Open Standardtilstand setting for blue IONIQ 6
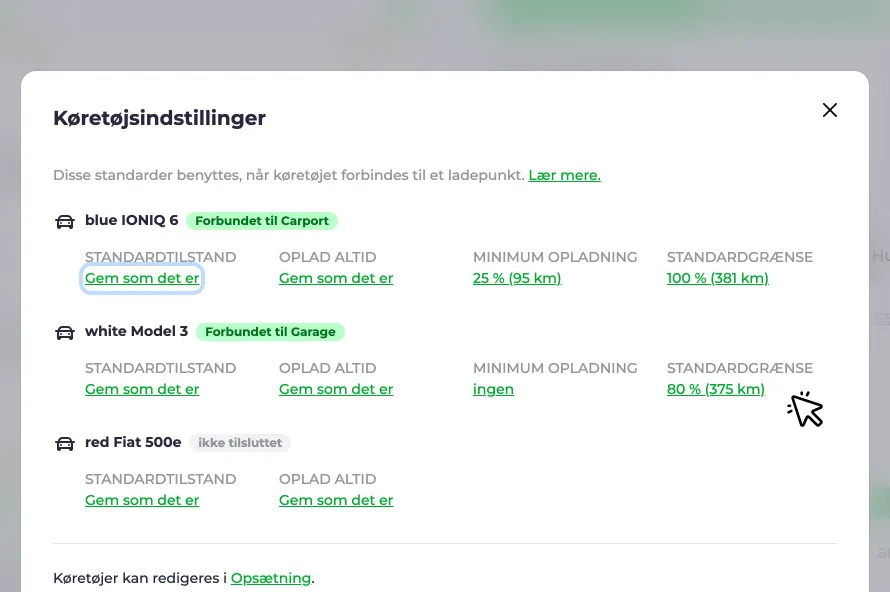This screenshot has width=890, height=592. click(x=142, y=278)
